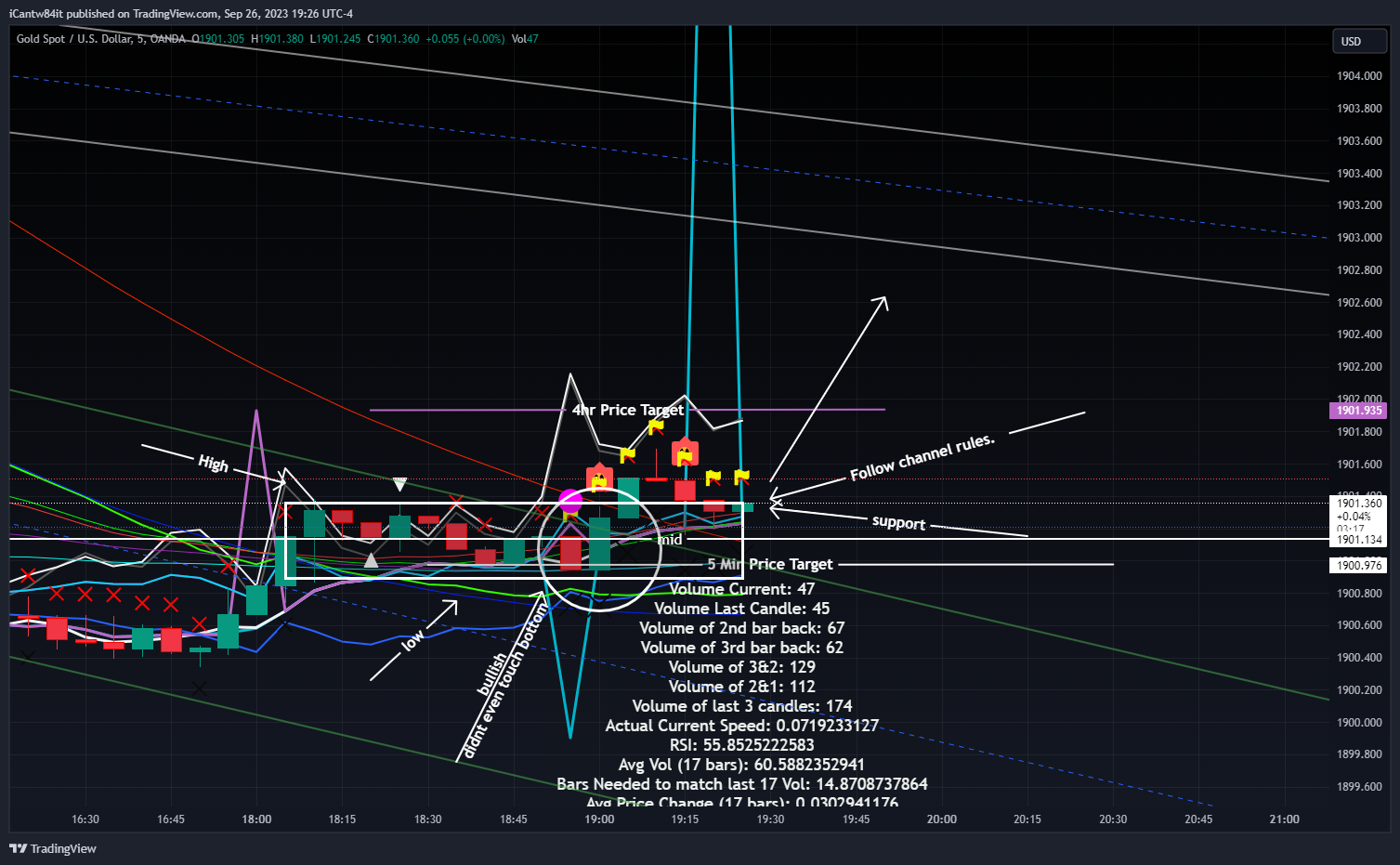Click the high value H1901.380

(277, 39)
